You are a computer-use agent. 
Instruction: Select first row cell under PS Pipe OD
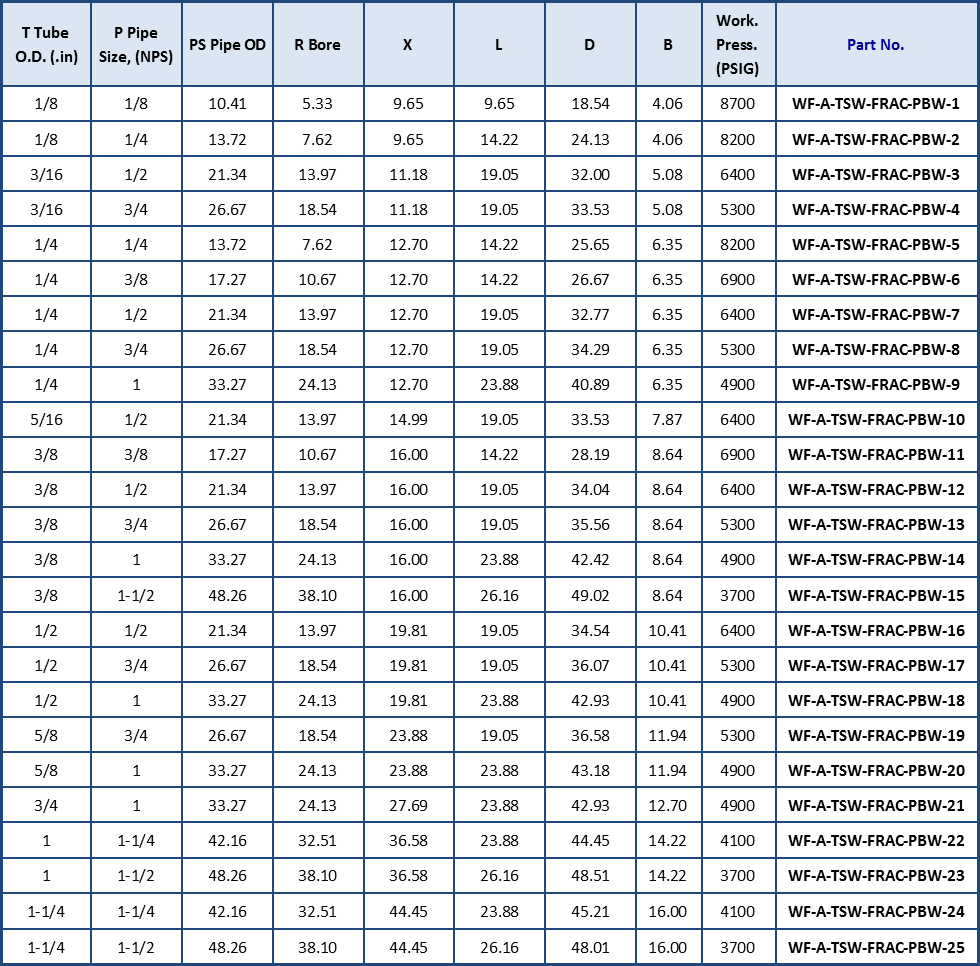(x=227, y=104)
